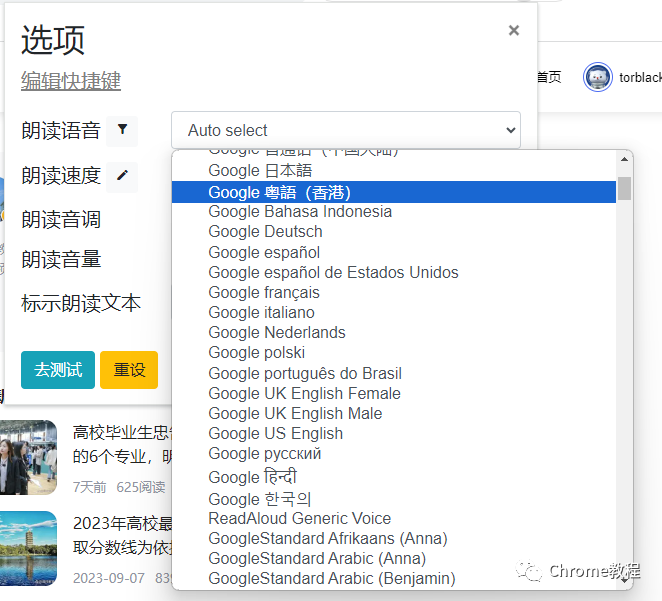Select Google 粤語（香港）voice
662x601 pixels.
click(394, 192)
